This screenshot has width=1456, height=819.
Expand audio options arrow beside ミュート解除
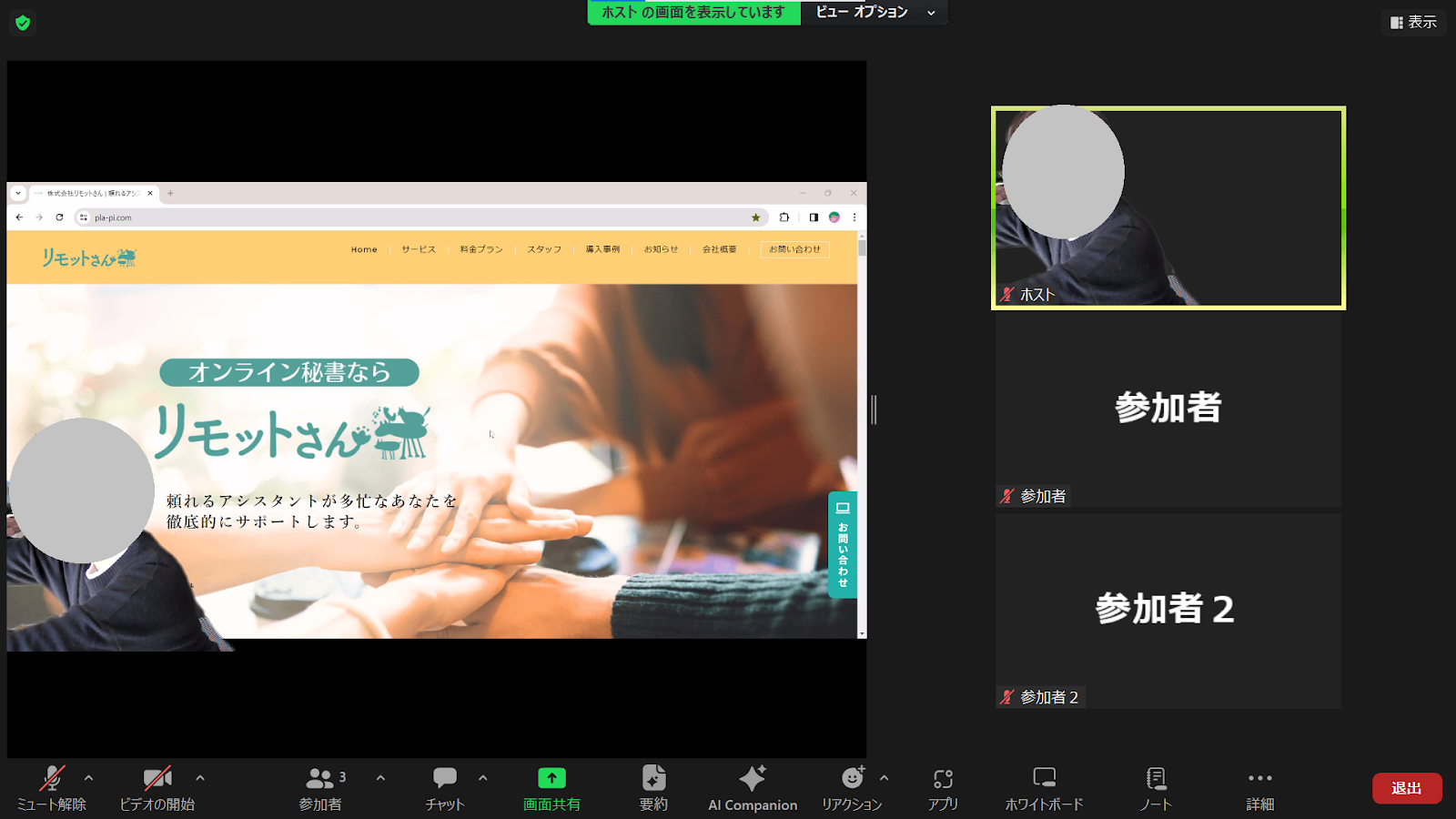coord(88,778)
